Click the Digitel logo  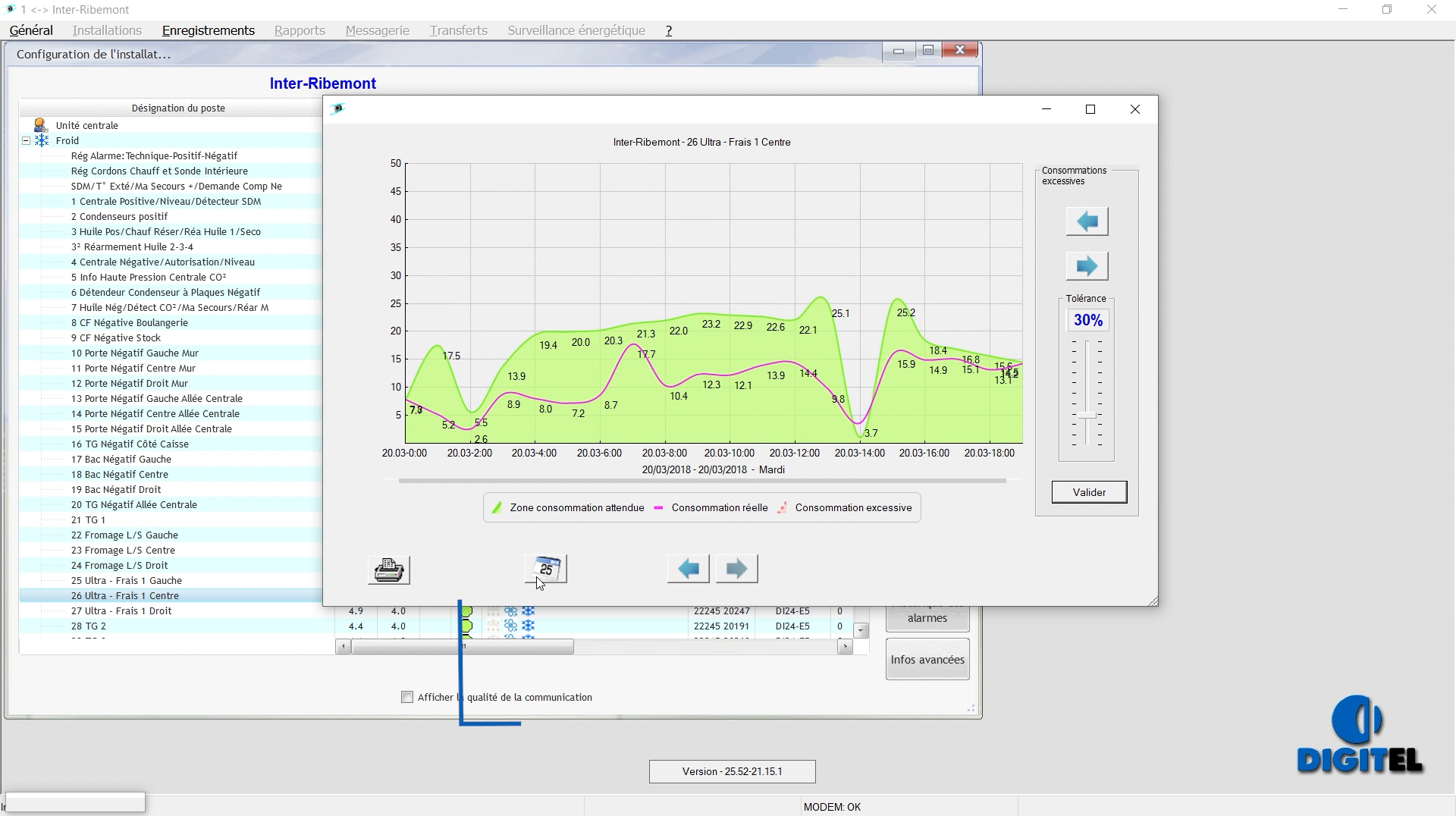point(1360,734)
